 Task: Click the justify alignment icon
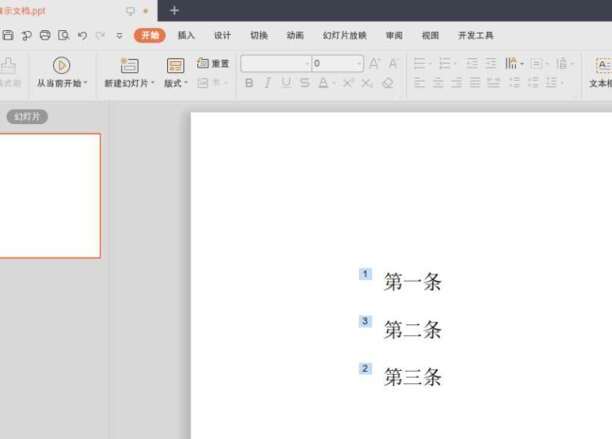click(475, 83)
